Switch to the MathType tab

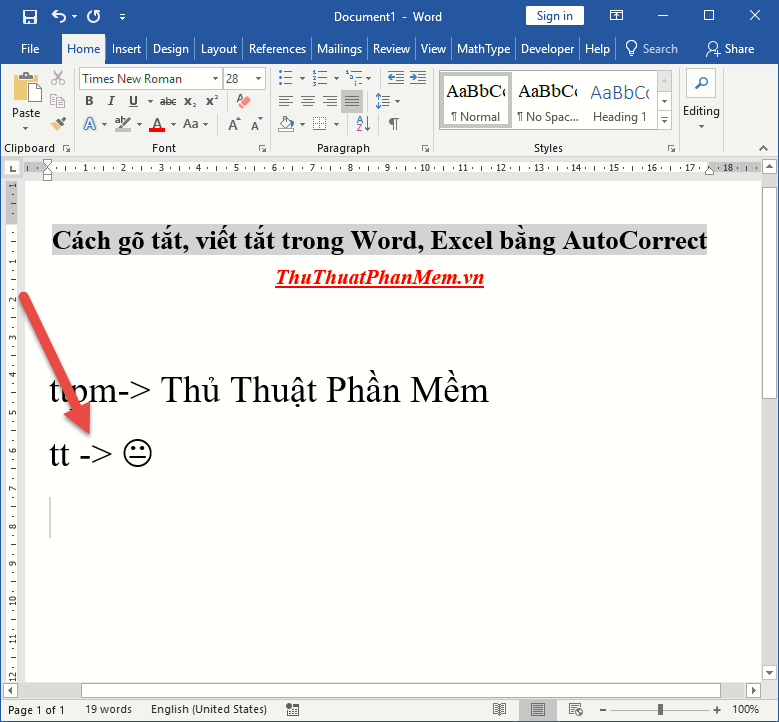click(x=483, y=49)
